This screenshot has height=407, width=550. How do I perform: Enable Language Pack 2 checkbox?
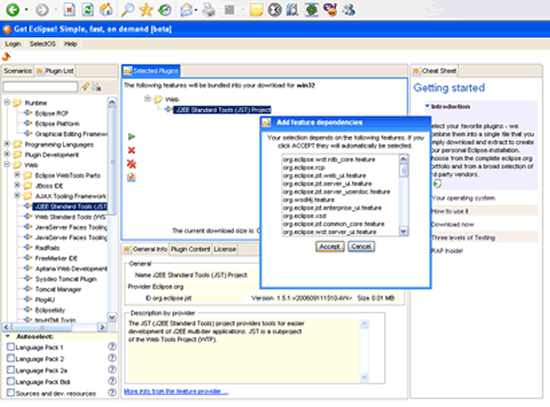pyautogui.click(x=11, y=358)
